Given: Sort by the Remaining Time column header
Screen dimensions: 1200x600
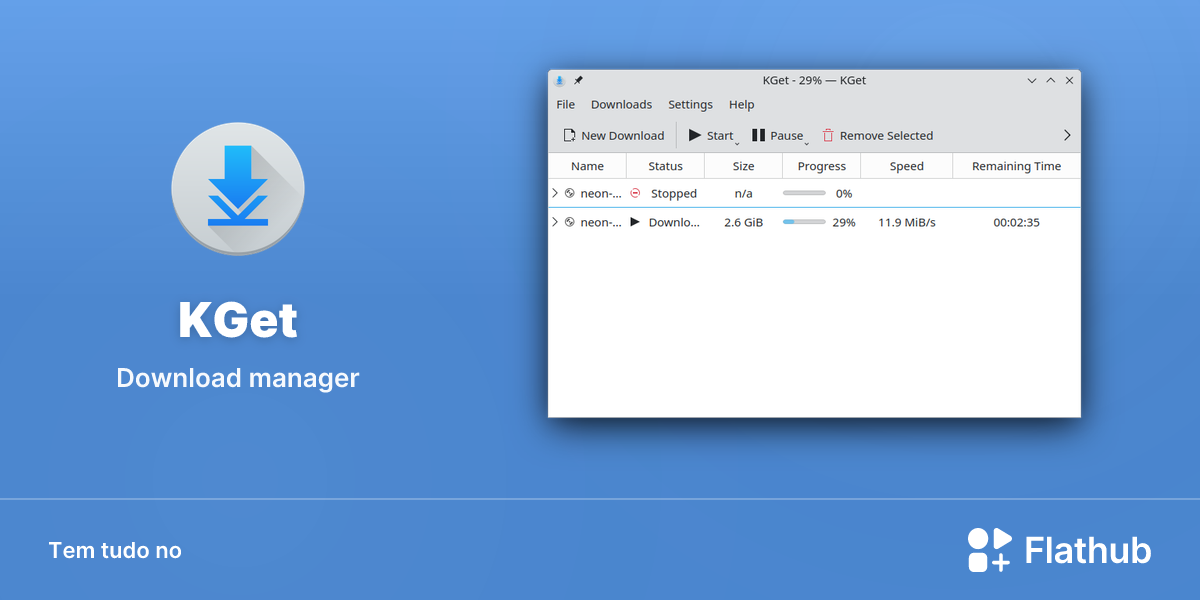Looking at the screenshot, I should point(1017,166).
